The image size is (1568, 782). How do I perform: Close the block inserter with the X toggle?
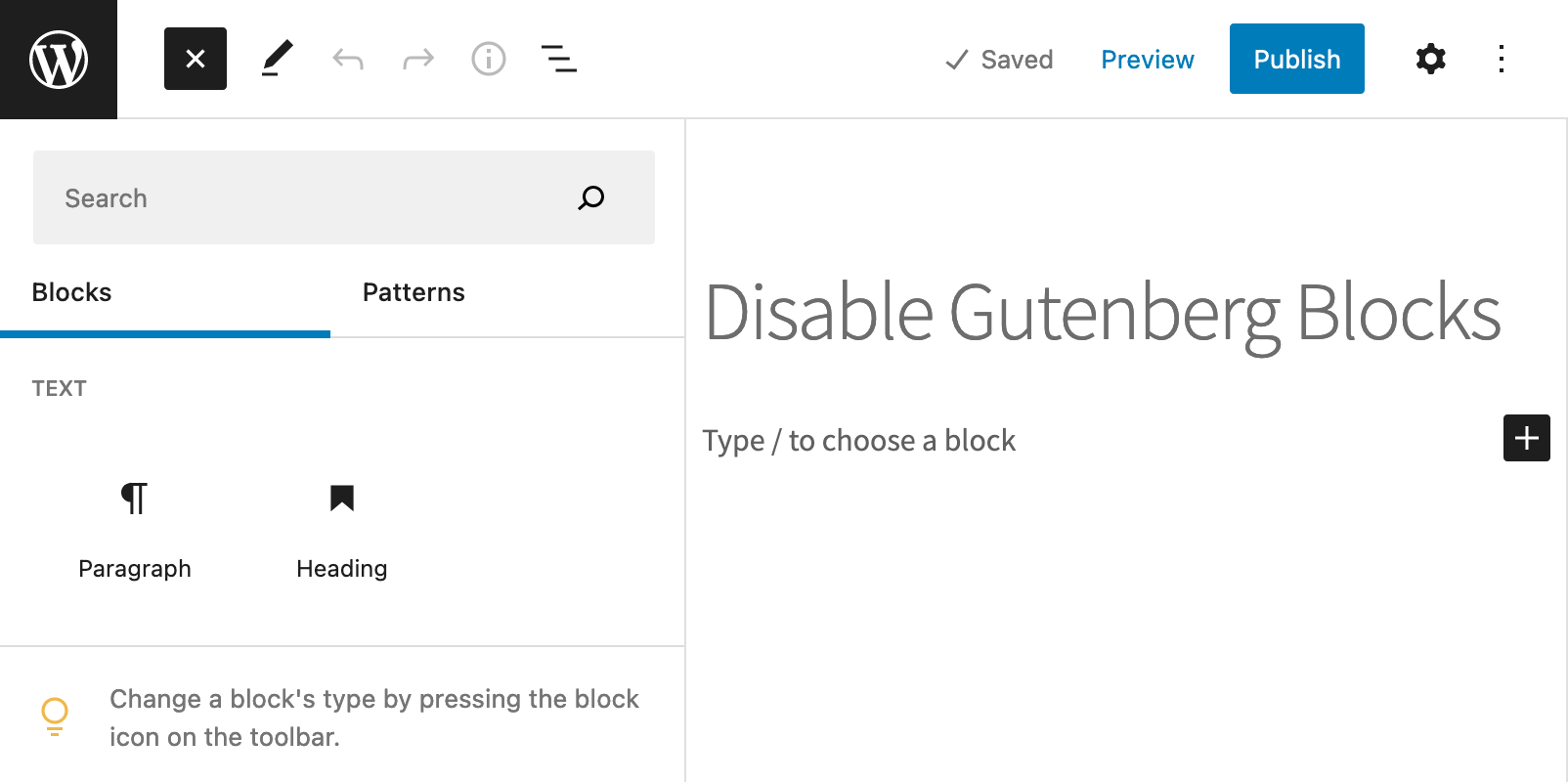(195, 59)
